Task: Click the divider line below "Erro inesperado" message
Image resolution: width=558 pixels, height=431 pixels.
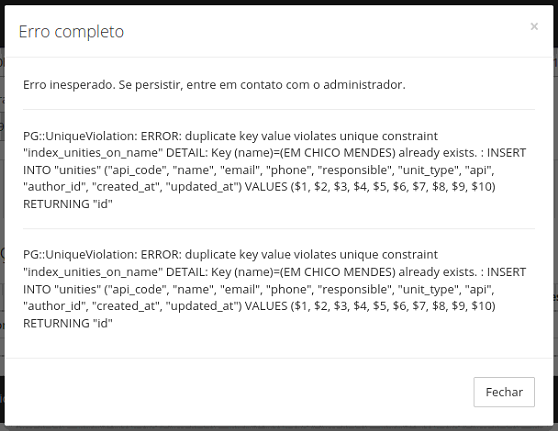Action: tap(279, 110)
